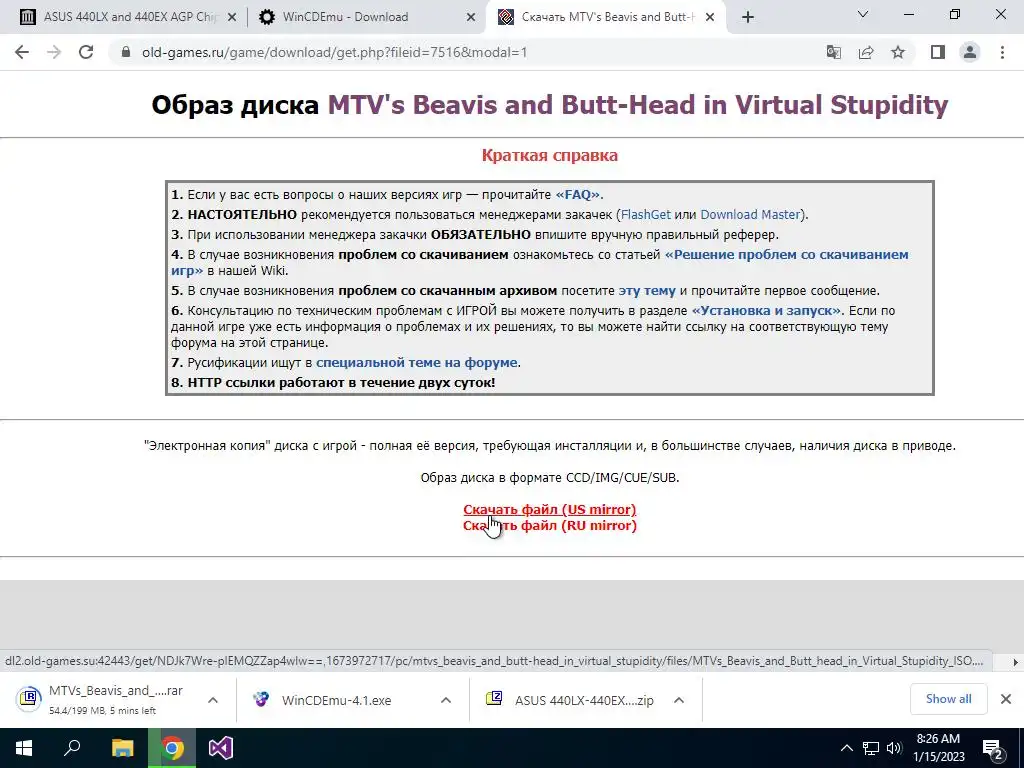Click Show all downloads button

click(x=948, y=699)
